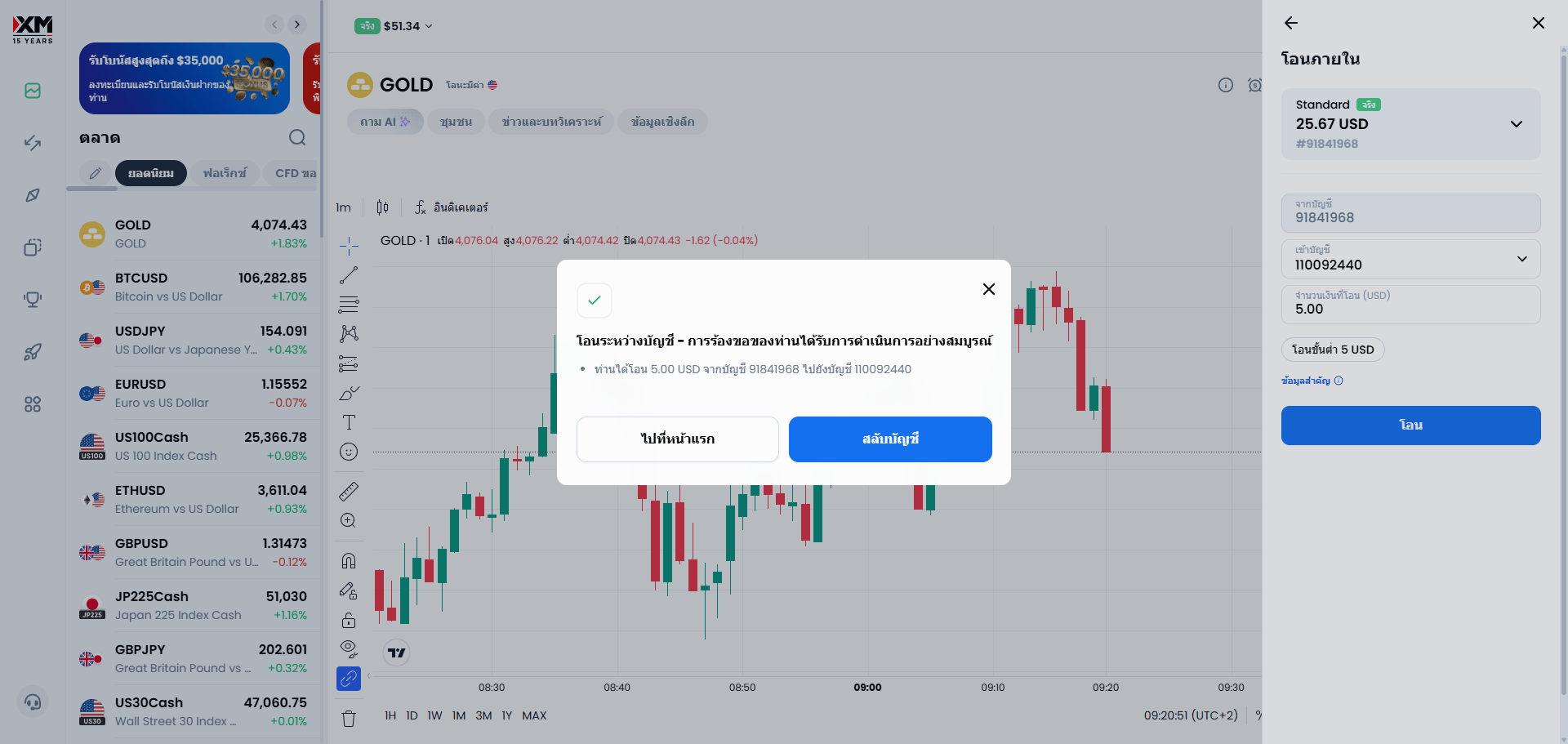Image resolution: width=1568 pixels, height=744 pixels.
Task: Select the text tool in chart toolbar
Action: (349, 422)
